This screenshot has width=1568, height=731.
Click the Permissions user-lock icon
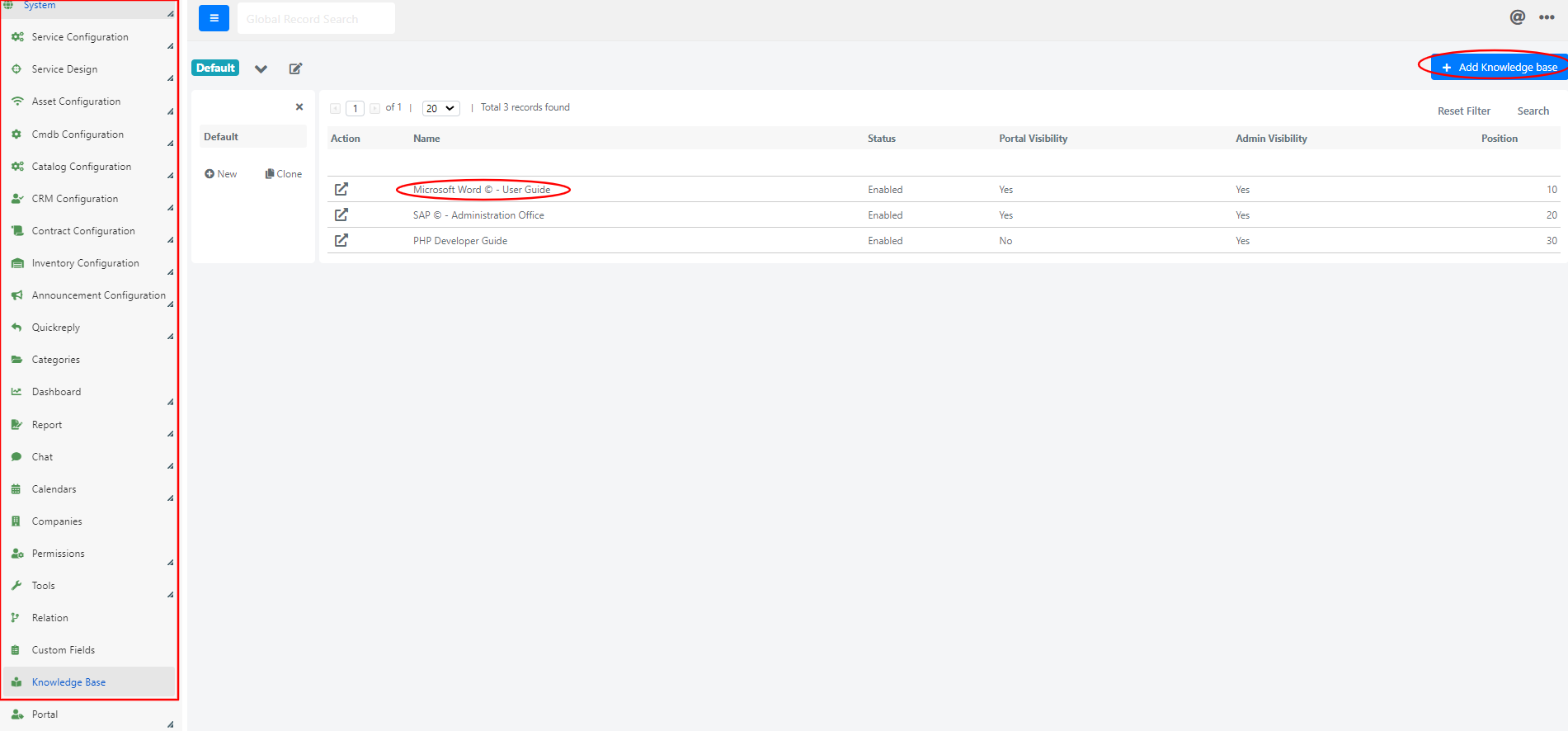pos(17,554)
